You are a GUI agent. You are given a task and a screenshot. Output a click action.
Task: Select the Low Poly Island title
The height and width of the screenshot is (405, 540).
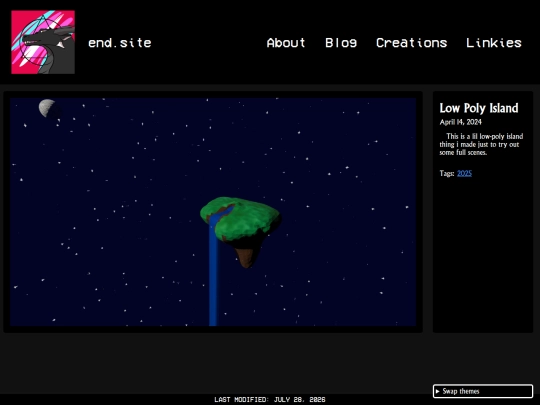coord(479,108)
